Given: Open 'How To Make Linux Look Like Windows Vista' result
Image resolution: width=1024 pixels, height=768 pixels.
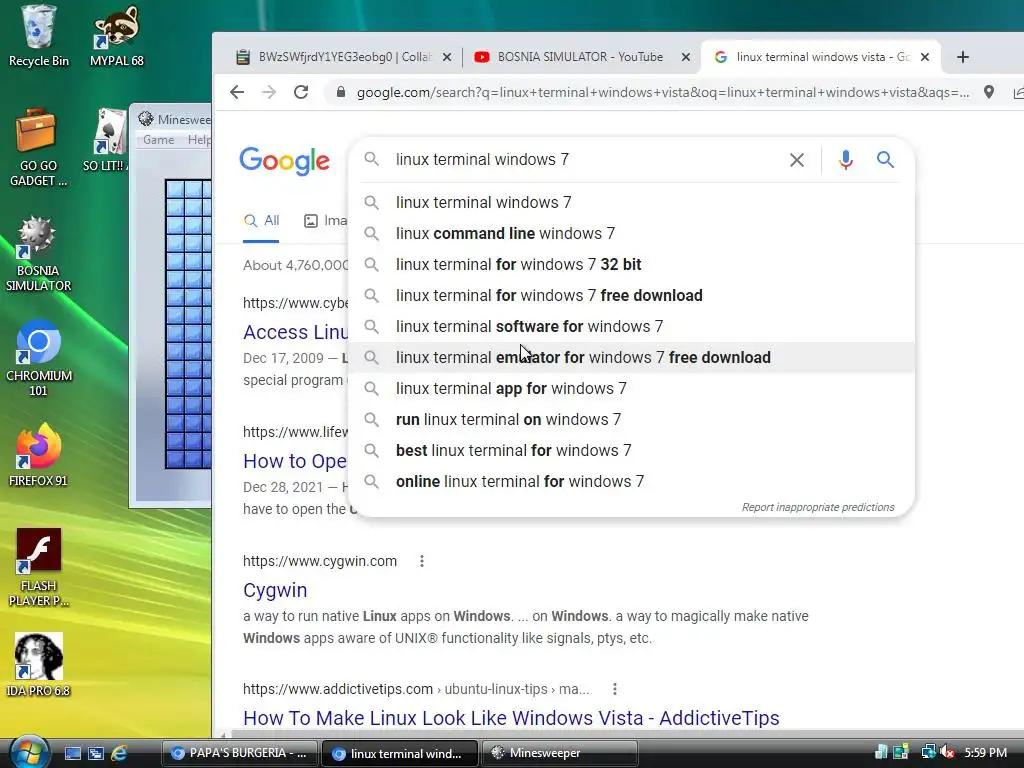Looking at the screenshot, I should point(511,718).
